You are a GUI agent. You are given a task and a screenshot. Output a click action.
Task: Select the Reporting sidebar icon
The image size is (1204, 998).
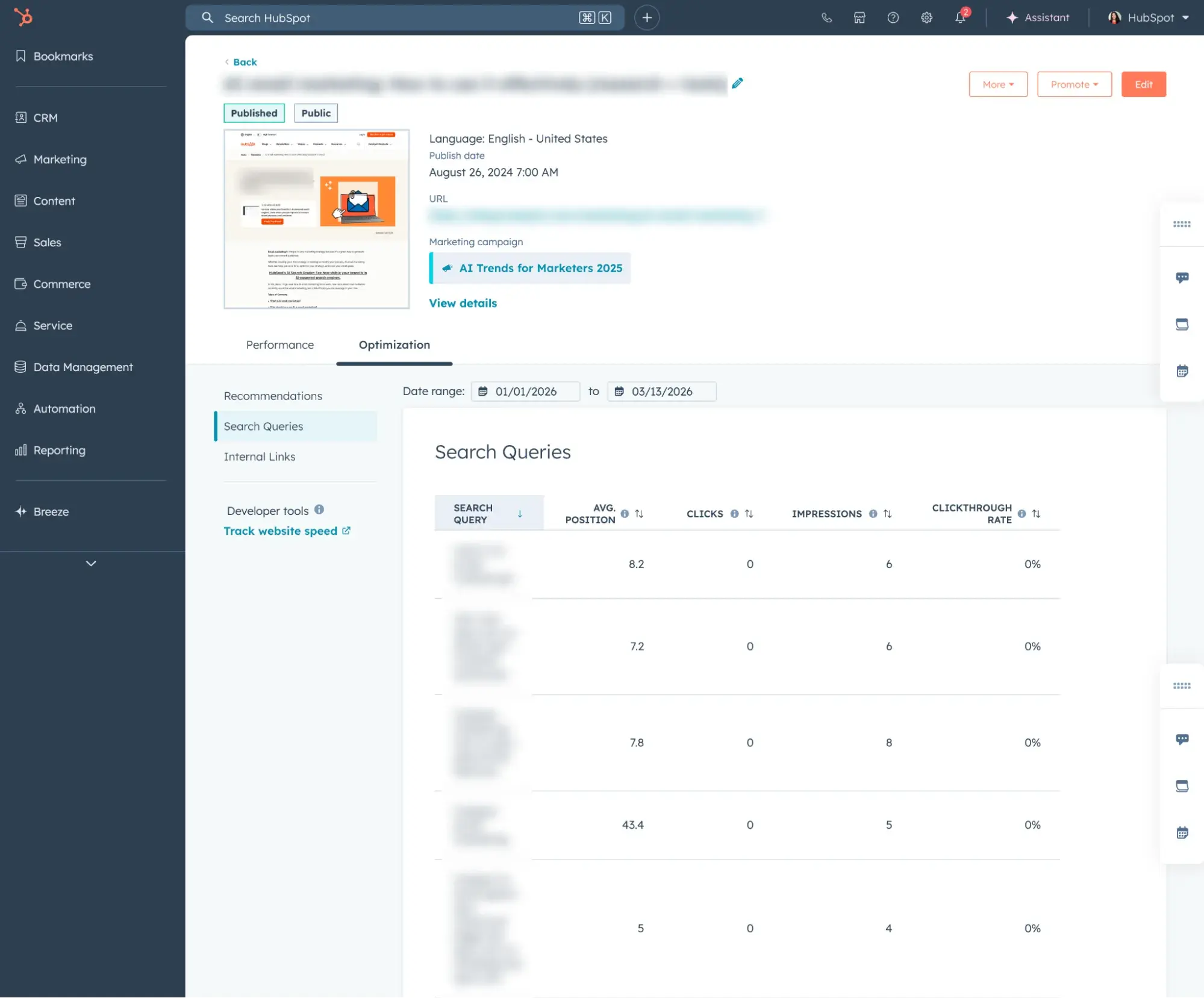[21, 450]
